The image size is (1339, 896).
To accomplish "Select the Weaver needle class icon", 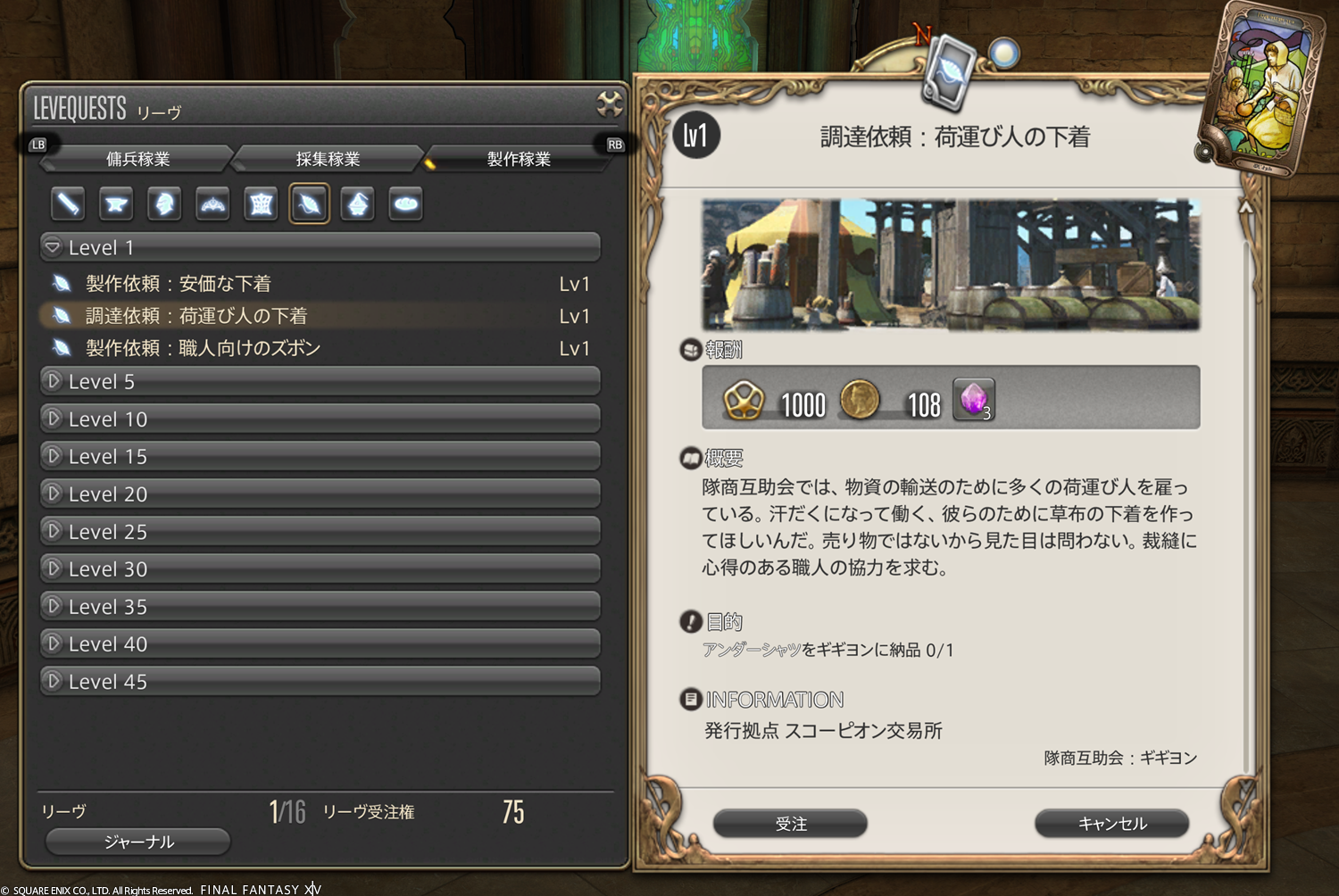I will [309, 203].
